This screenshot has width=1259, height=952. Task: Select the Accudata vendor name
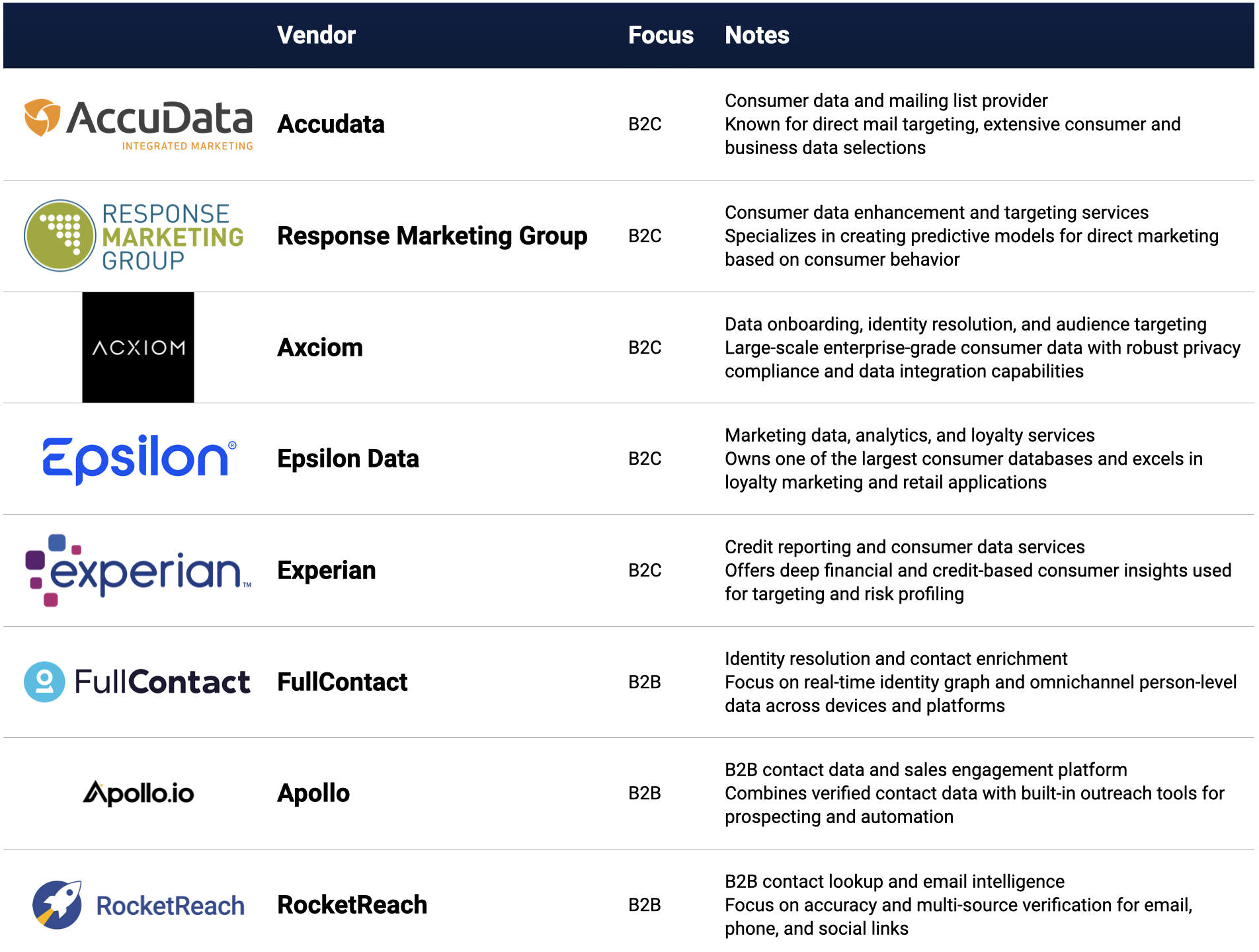click(x=331, y=124)
